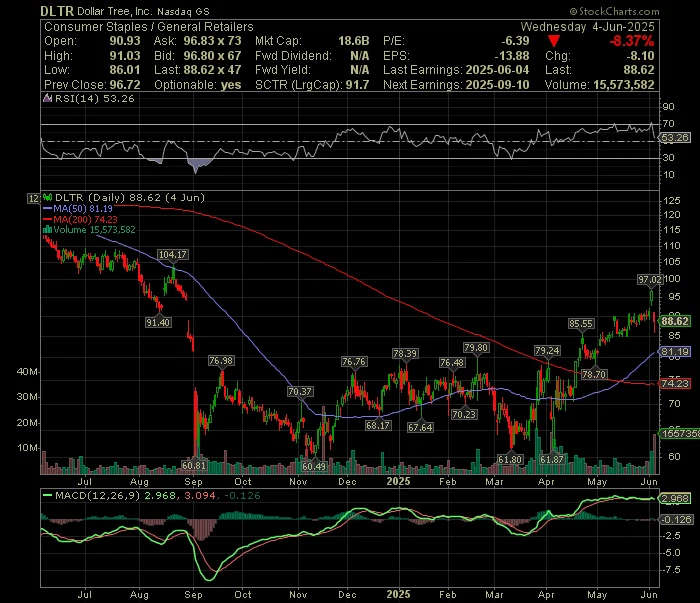Viewport: 700px width, 603px height.
Task: Click the 2025 year label on price chart axis
Action: [x=398, y=481]
